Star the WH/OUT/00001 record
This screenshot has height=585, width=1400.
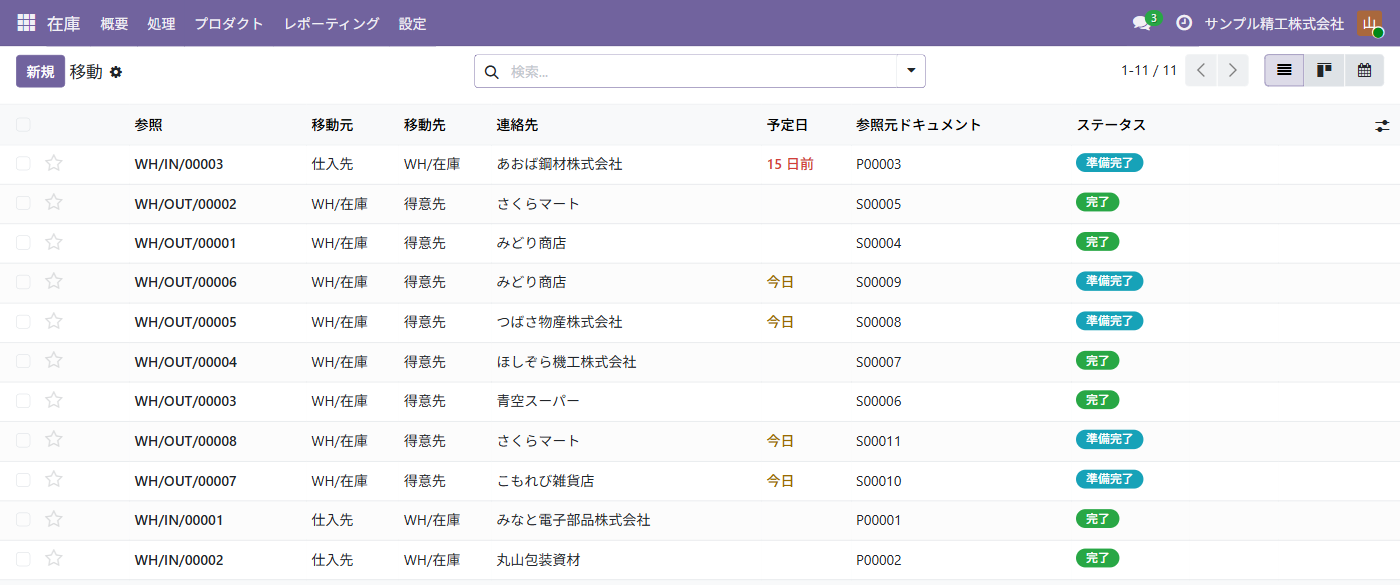(54, 242)
